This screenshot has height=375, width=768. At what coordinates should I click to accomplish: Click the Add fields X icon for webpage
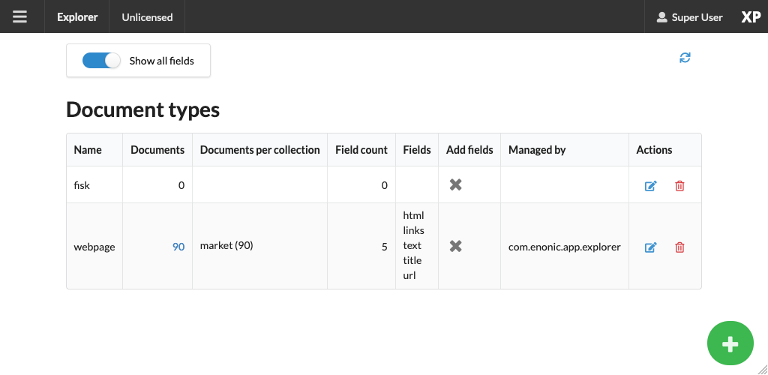[x=456, y=246]
